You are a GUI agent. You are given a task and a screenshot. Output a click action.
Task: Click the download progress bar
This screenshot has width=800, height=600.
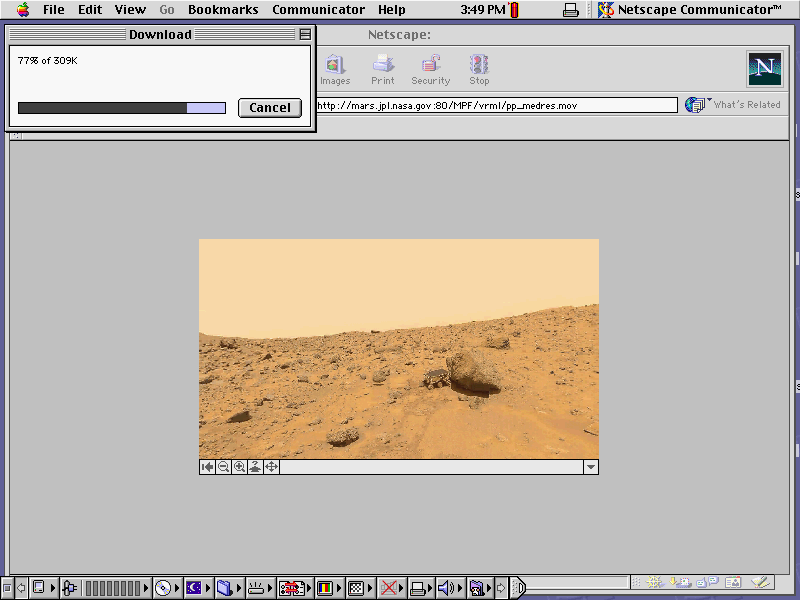pos(120,107)
